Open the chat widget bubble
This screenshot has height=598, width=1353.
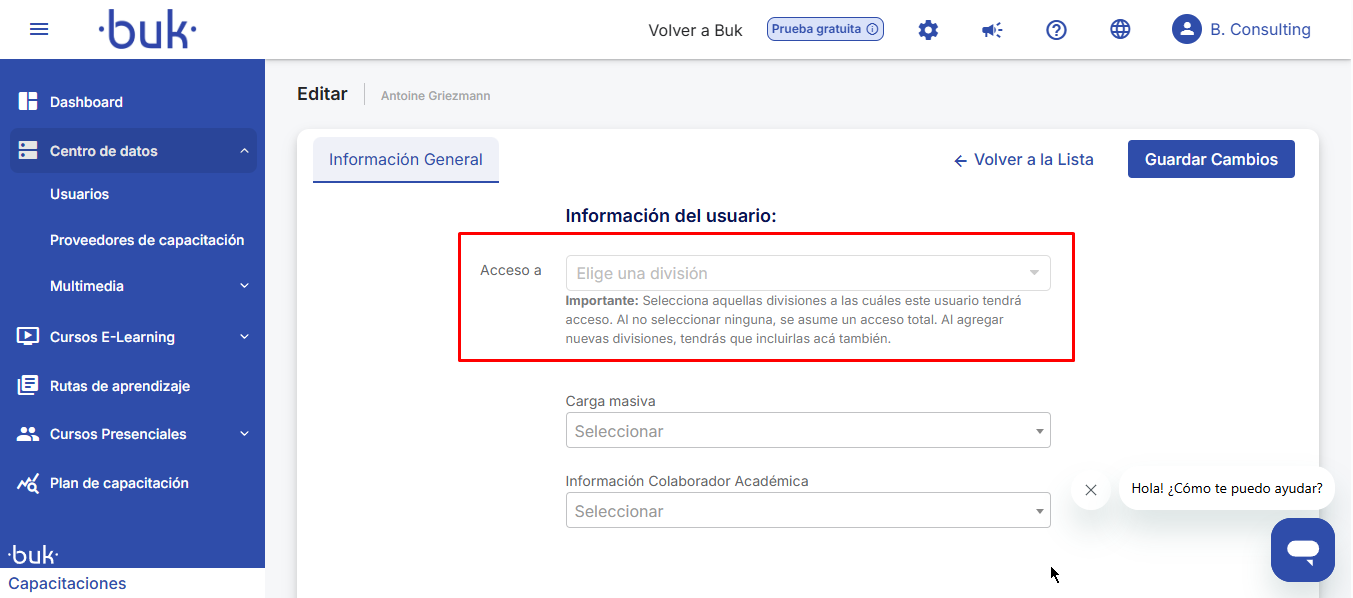coord(1302,549)
